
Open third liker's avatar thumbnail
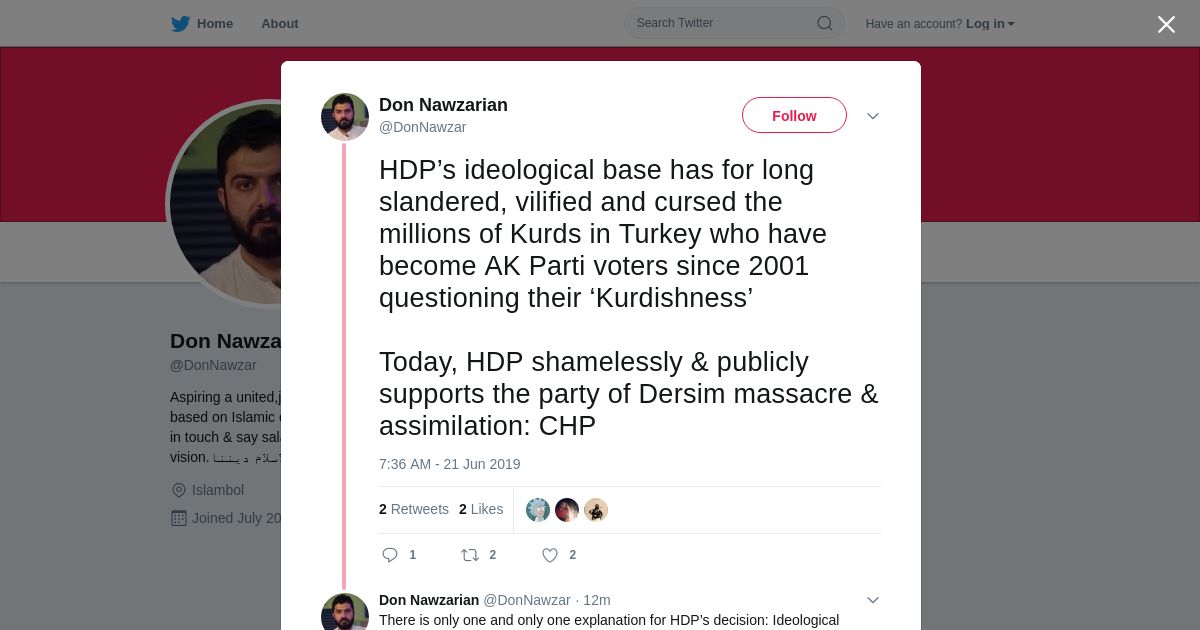596,510
